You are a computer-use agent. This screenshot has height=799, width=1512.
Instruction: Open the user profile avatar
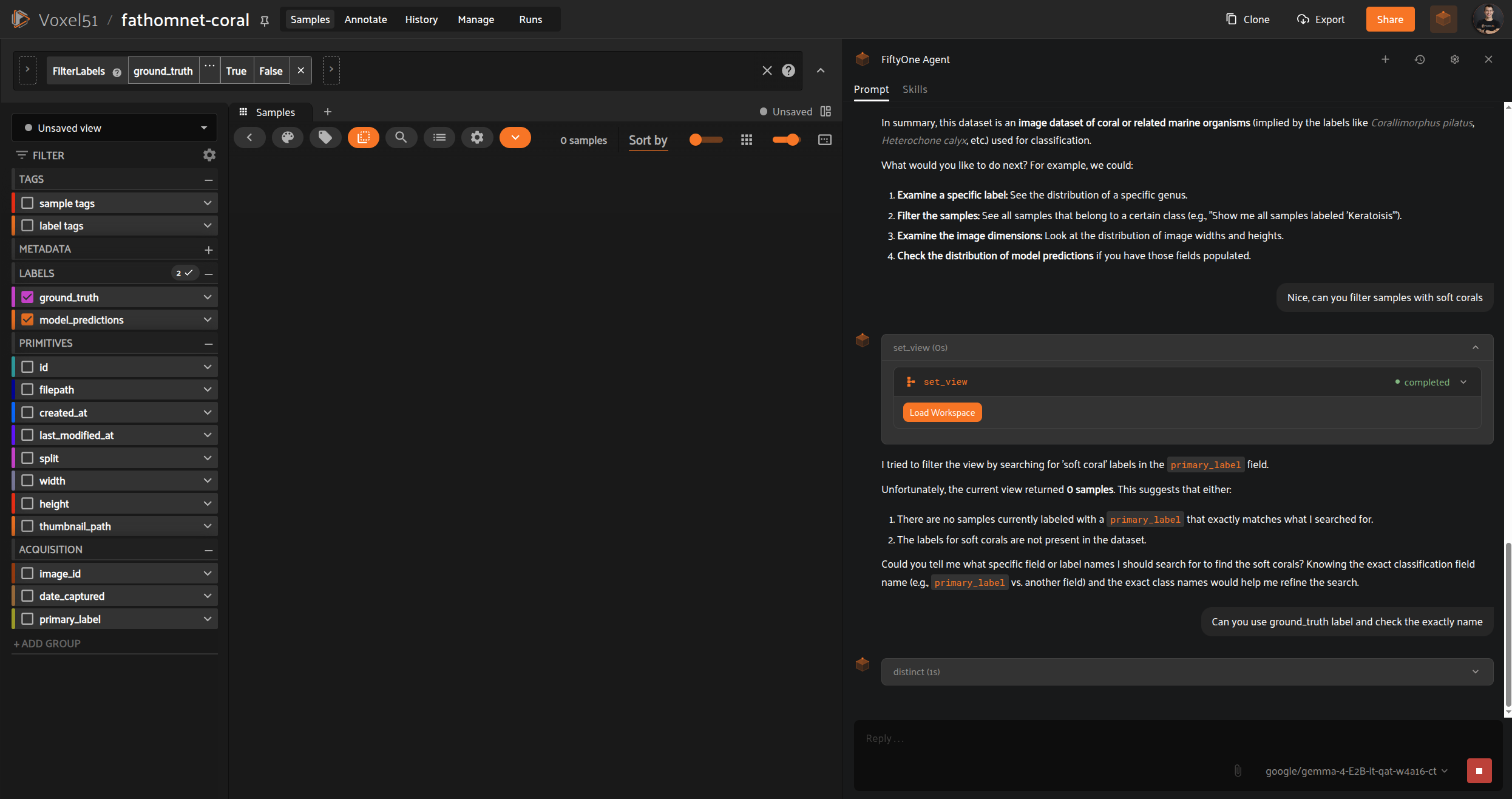[1488, 19]
